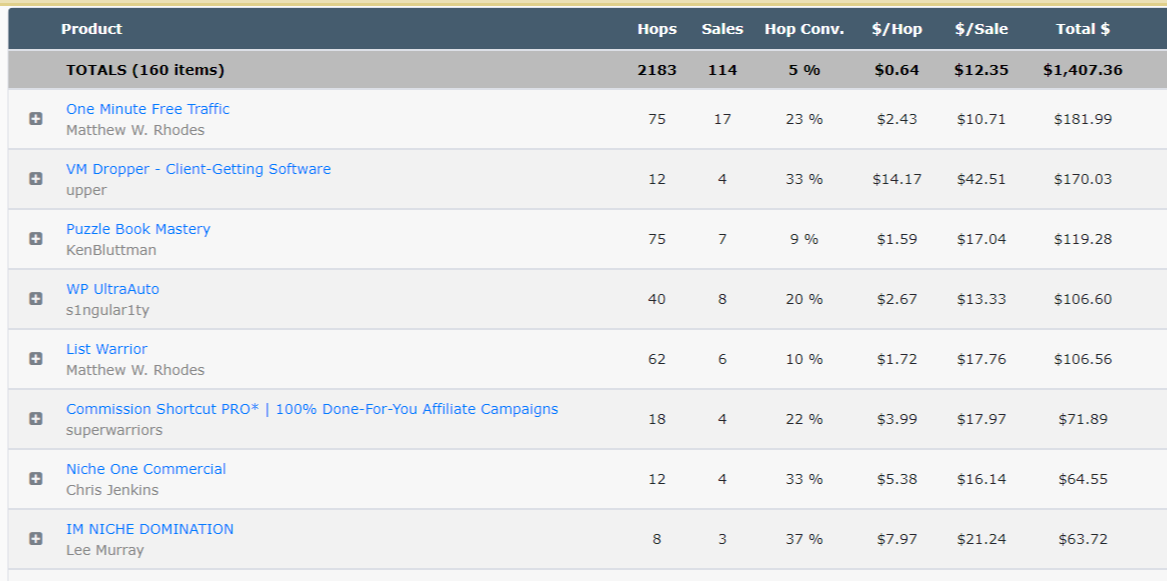
Task: Click the $106.56 total cell
Action: pos(1083,359)
